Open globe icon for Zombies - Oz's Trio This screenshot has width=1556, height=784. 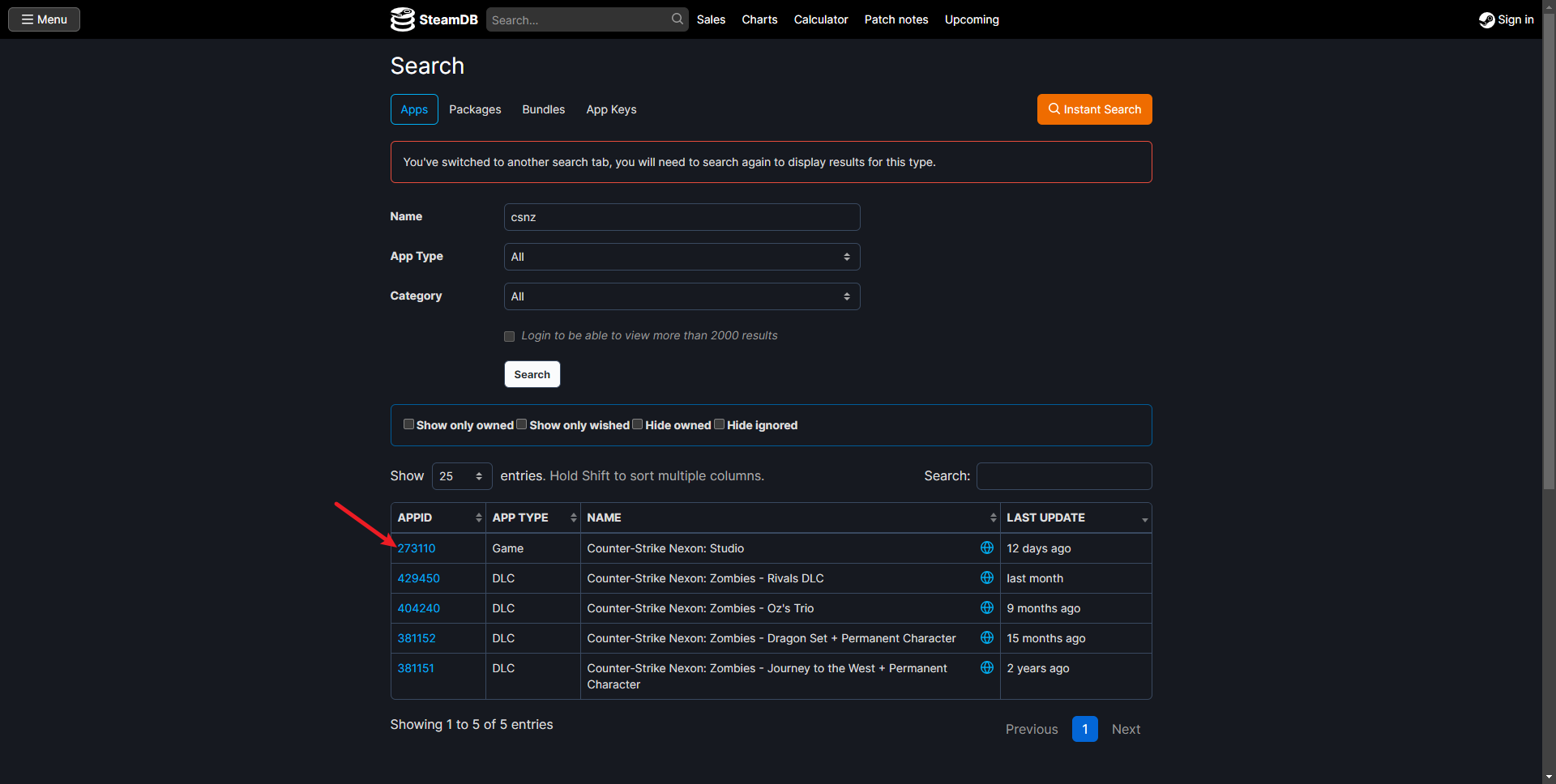(x=986, y=608)
